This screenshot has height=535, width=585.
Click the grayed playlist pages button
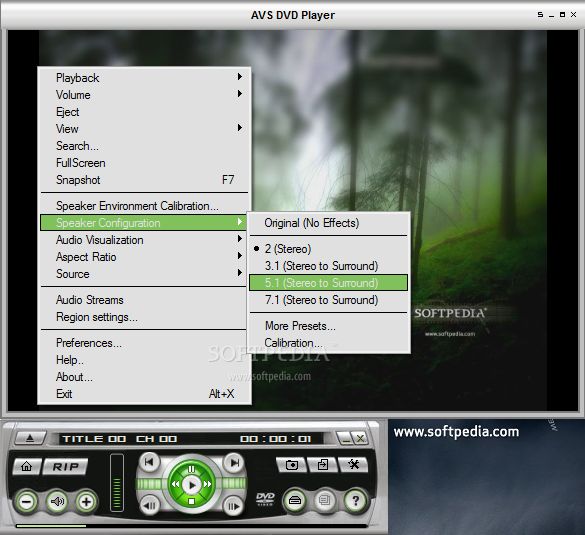tap(325, 500)
